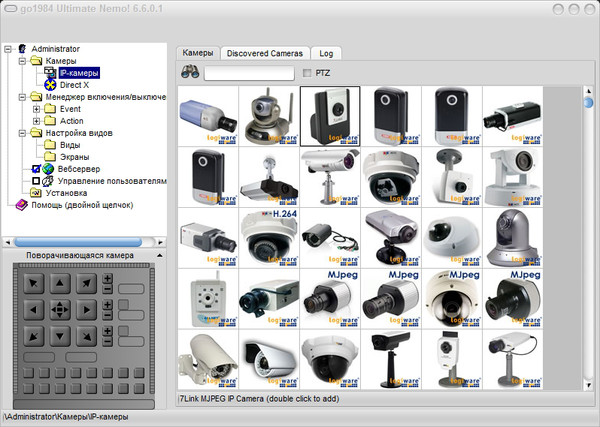Switch to the Discovered Cameras tab
Screen dimensions: 600x427
point(264,52)
